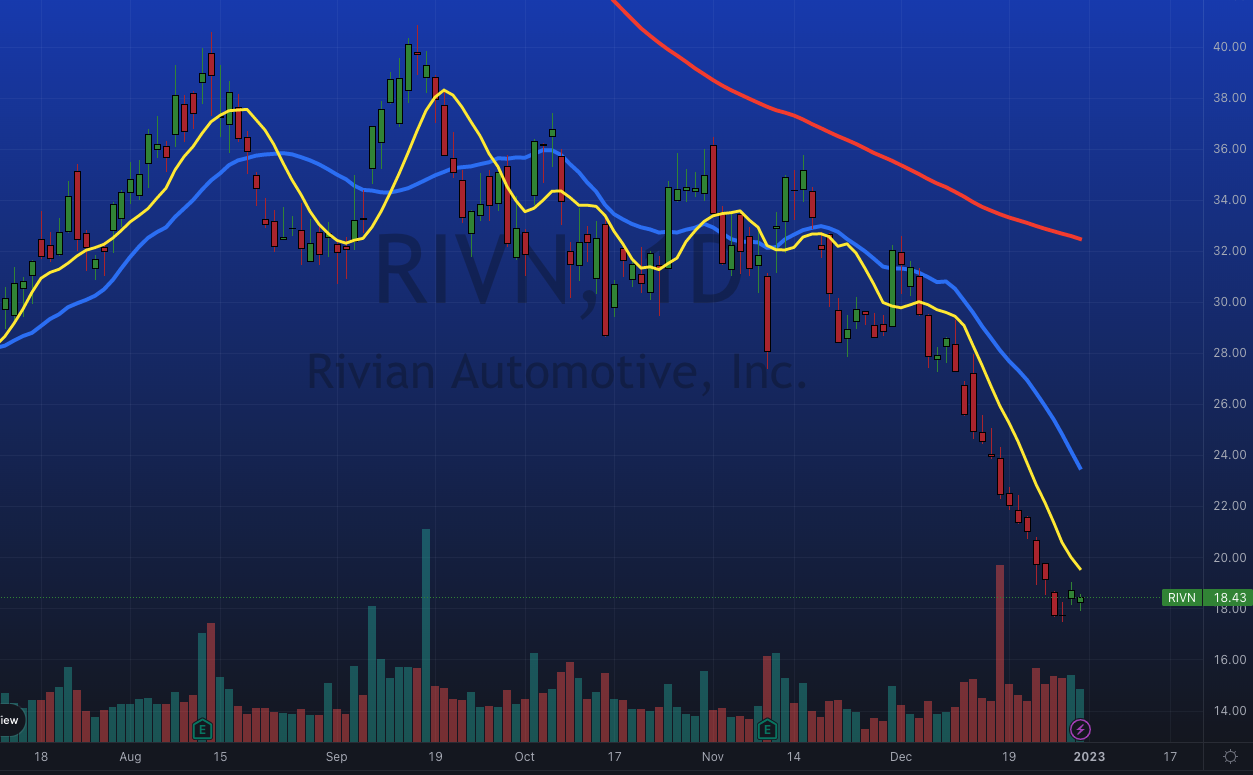Open the purple lightning bolt event marker
This screenshot has height=775, width=1253.
(1080, 729)
